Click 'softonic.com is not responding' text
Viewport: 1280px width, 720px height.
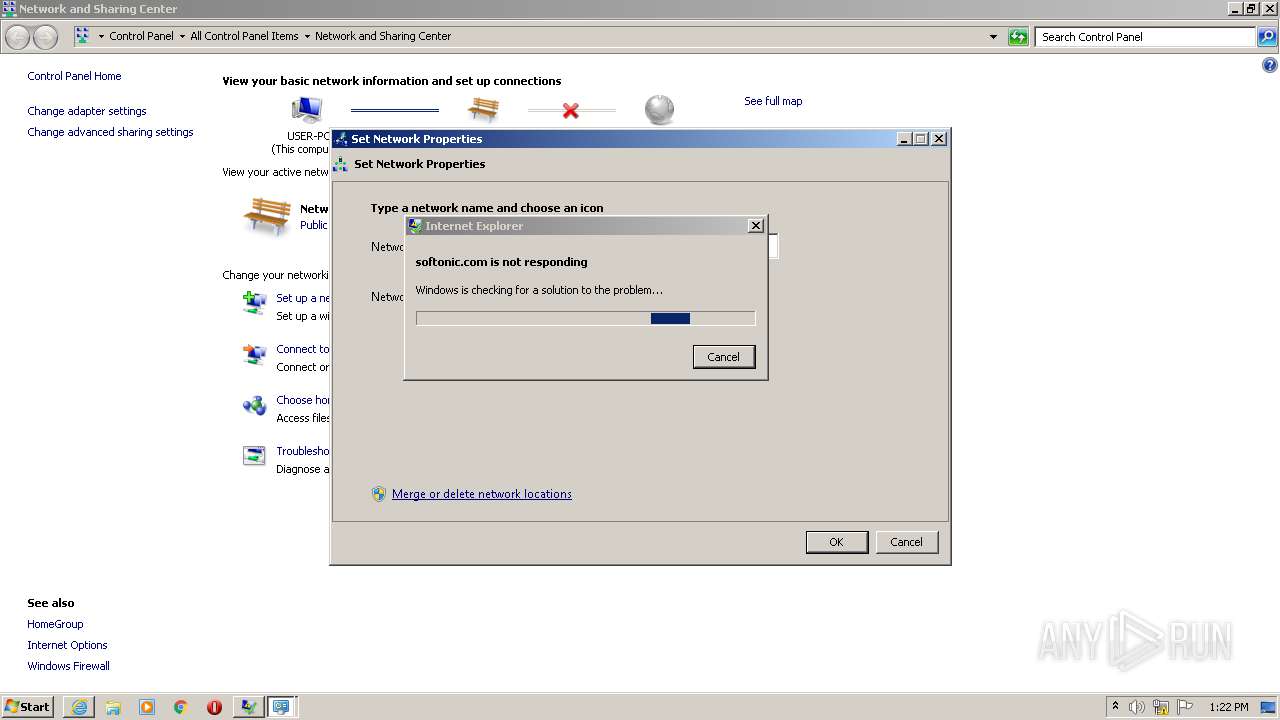click(501, 262)
